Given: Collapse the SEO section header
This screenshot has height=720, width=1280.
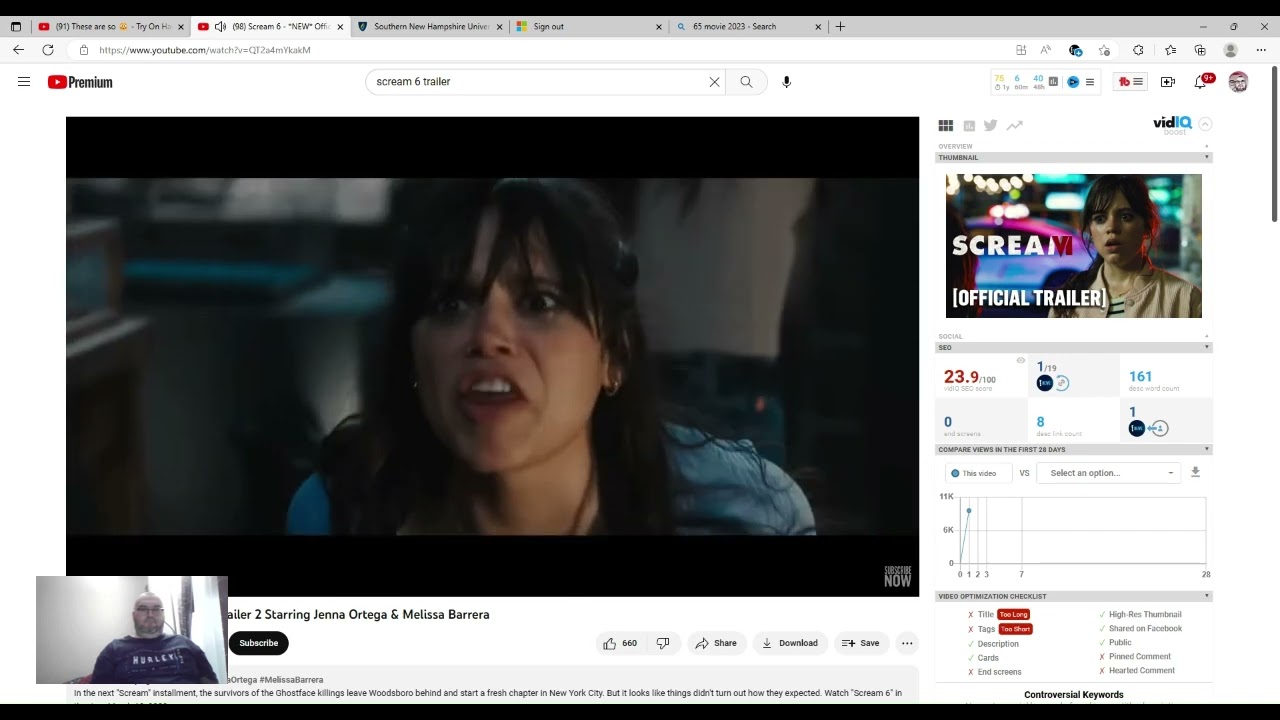Looking at the screenshot, I should (x=1073, y=347).
